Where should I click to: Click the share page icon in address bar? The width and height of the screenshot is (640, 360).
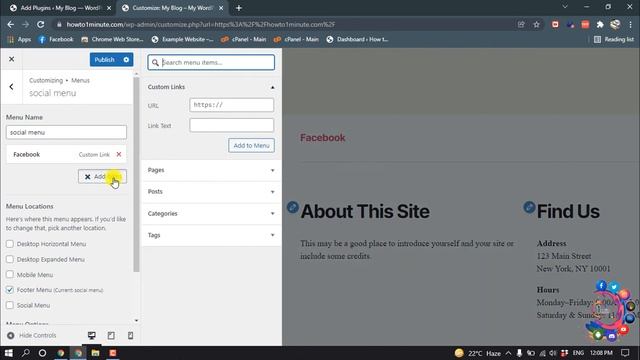pyautogui.click(x=521, y=24)
